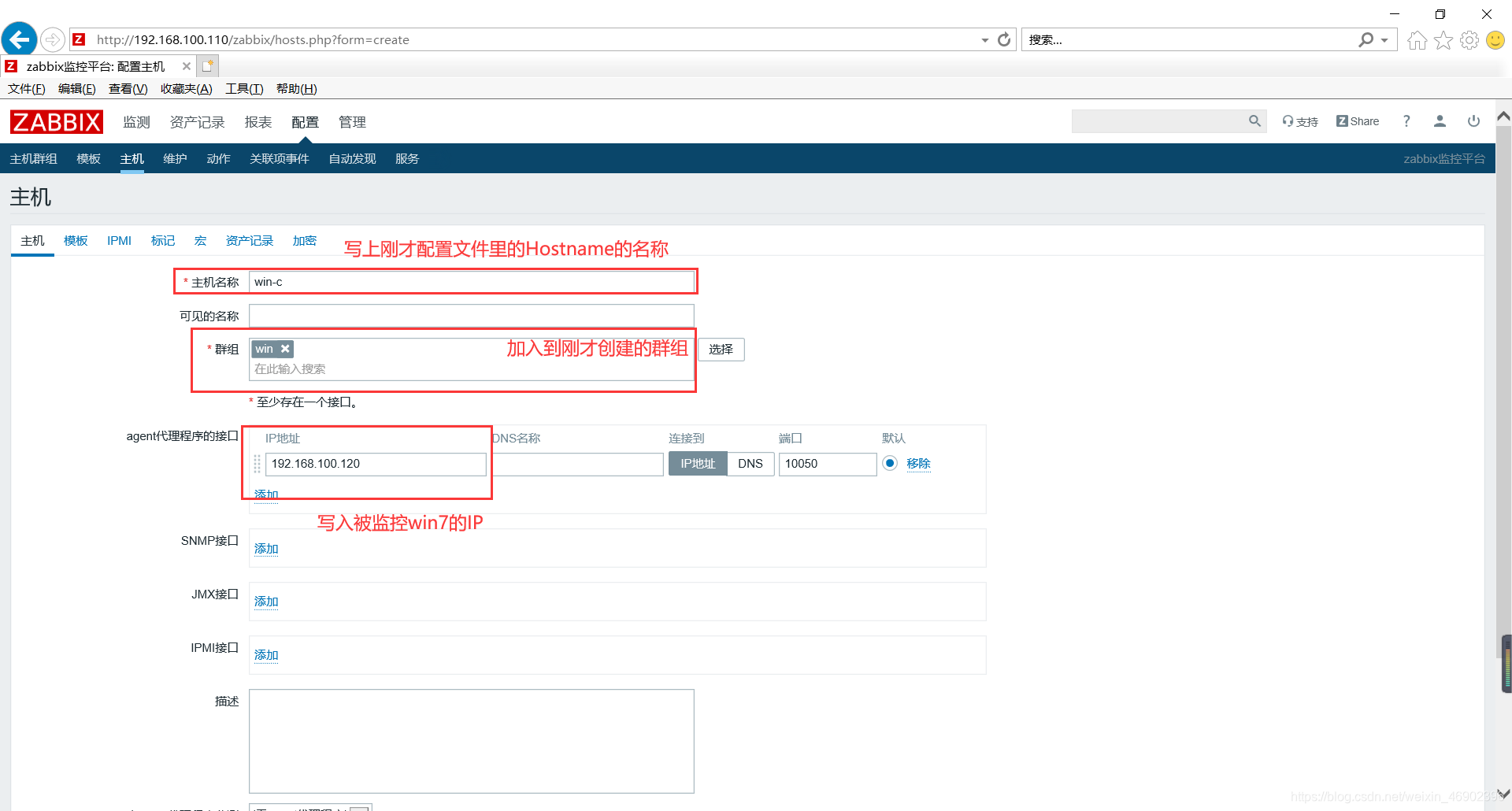The height and width of the screenshot is (811, 1512).
Task: Close the zabbix监控平台 browser tab
Action: [187, 66]
